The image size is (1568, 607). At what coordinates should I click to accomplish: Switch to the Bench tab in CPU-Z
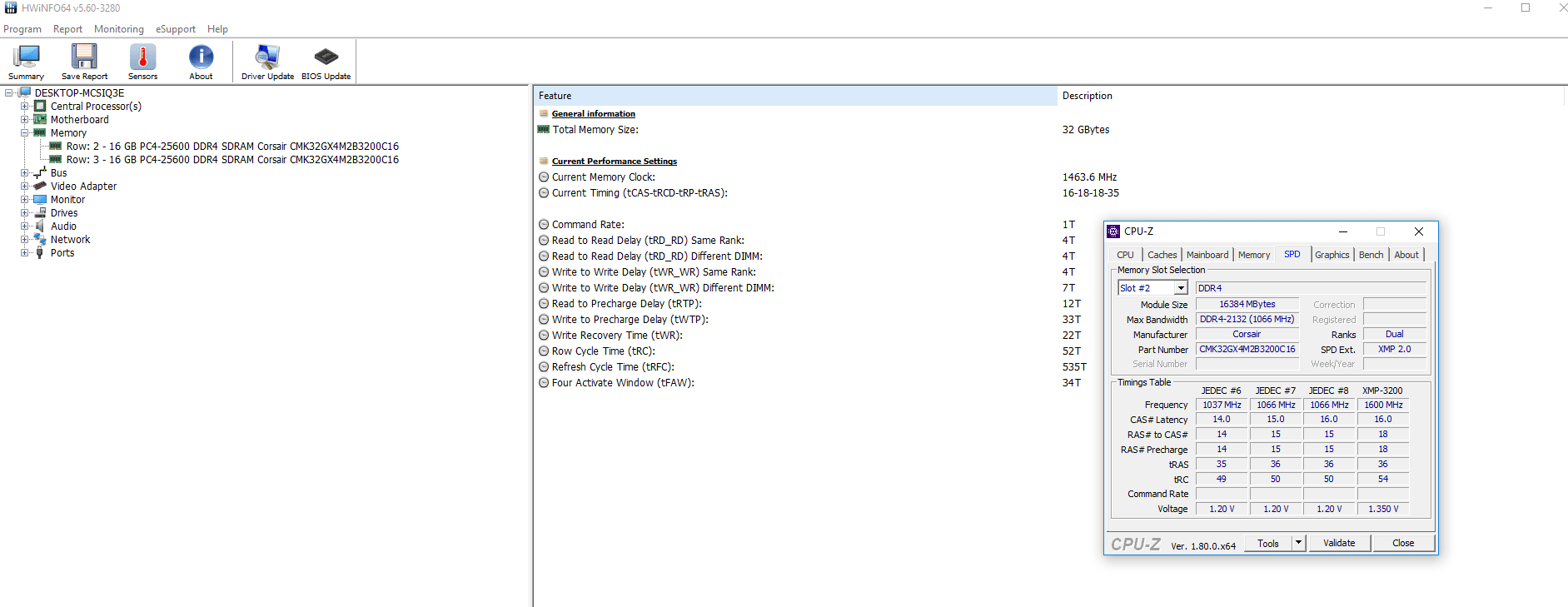point(1371,255)
